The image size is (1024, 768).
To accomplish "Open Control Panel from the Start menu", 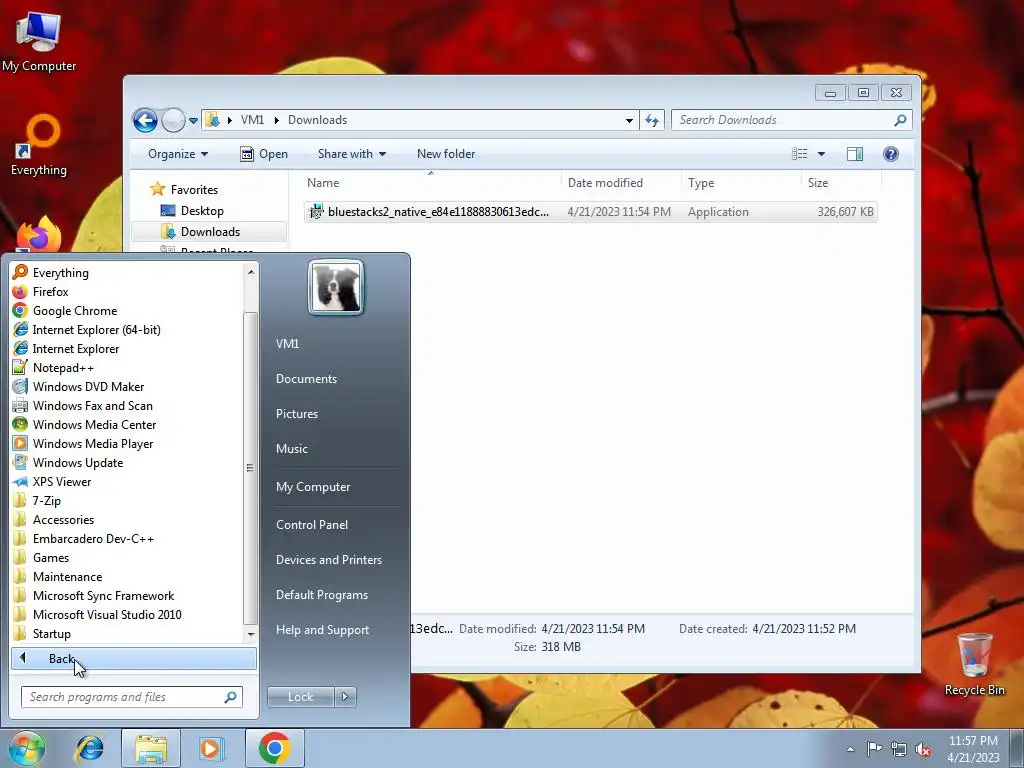I will pyautogui.click(x=312, y=524).
